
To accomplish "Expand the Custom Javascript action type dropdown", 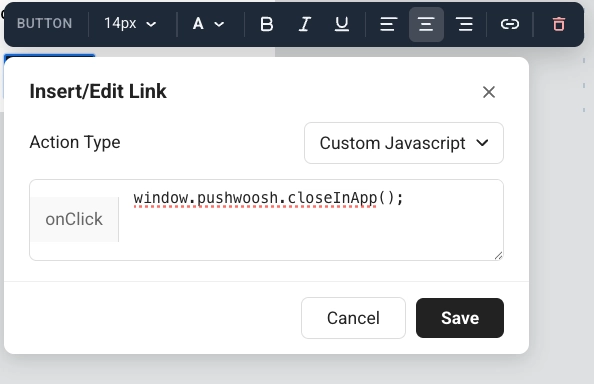I will pos(404,143).
